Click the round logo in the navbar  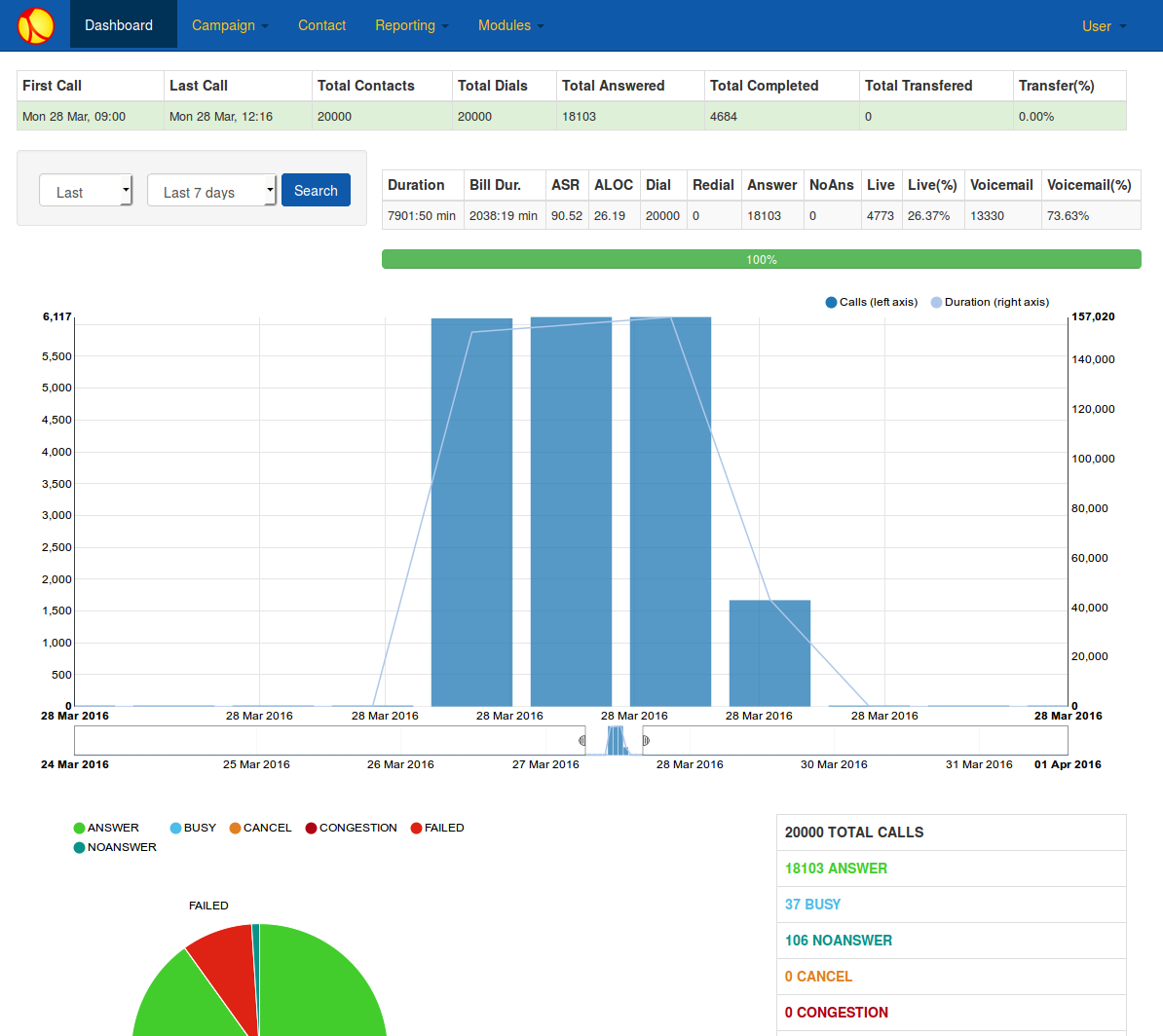click(36, 25)
